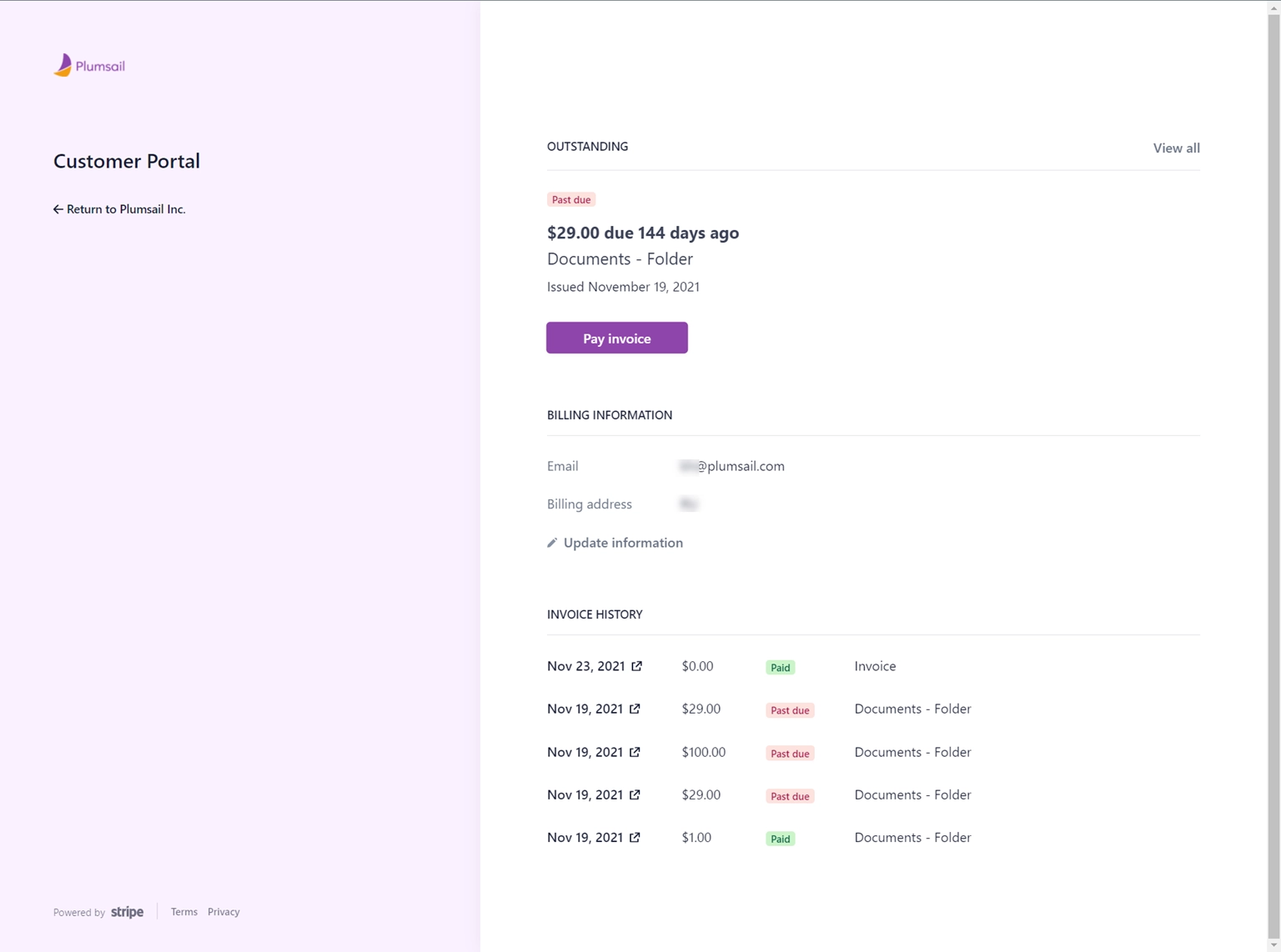Click the '$29.00 due 144 days ago' heading
Screen dimensions: 1281x952
(643, 233)
